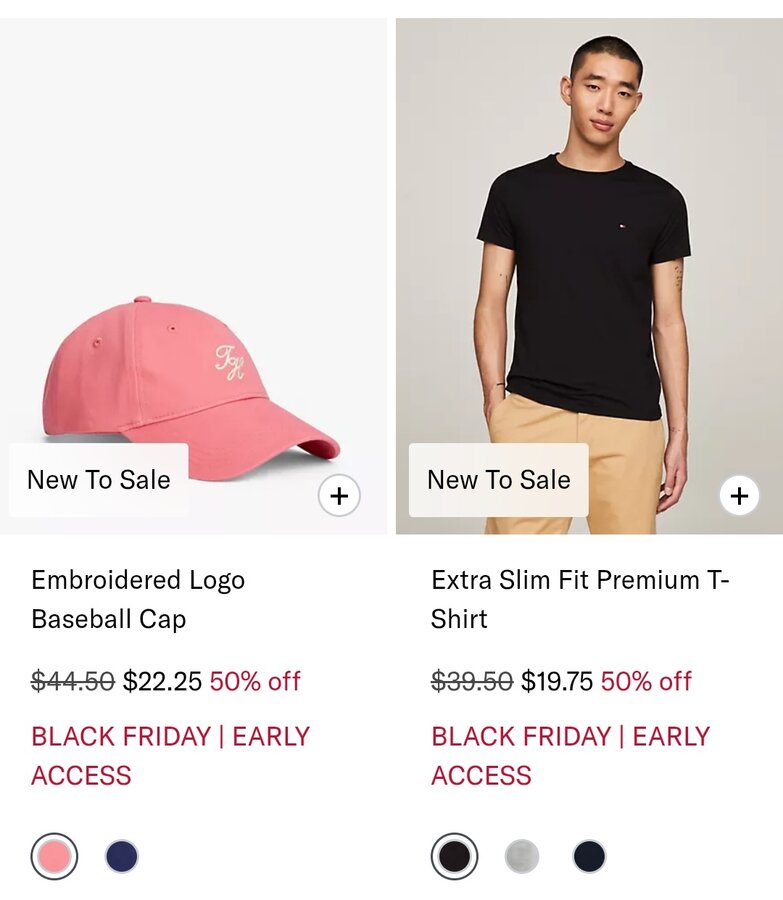This screenshot has width=783, height=900.
Task: Open the Extra Slim Fit Premium T-Shirt link
Action: point(580,599)
